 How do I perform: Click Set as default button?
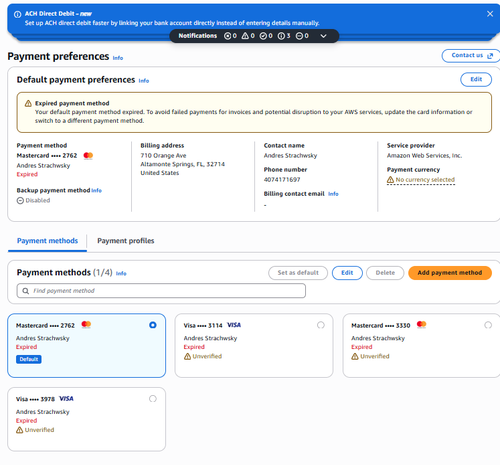tap(298, 273)
